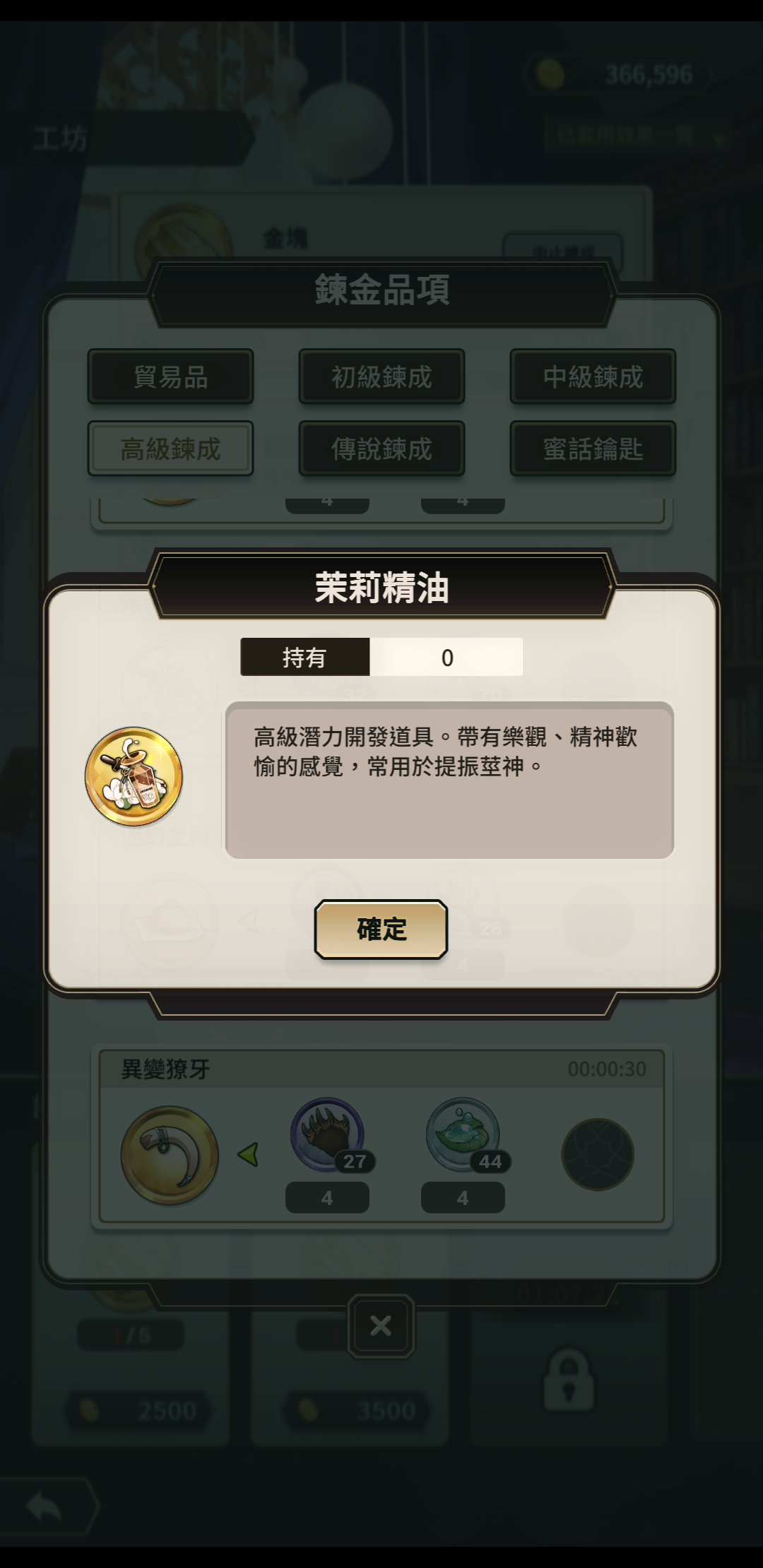
Task: Select the 貿易品 tab
Action: point(170,376)
